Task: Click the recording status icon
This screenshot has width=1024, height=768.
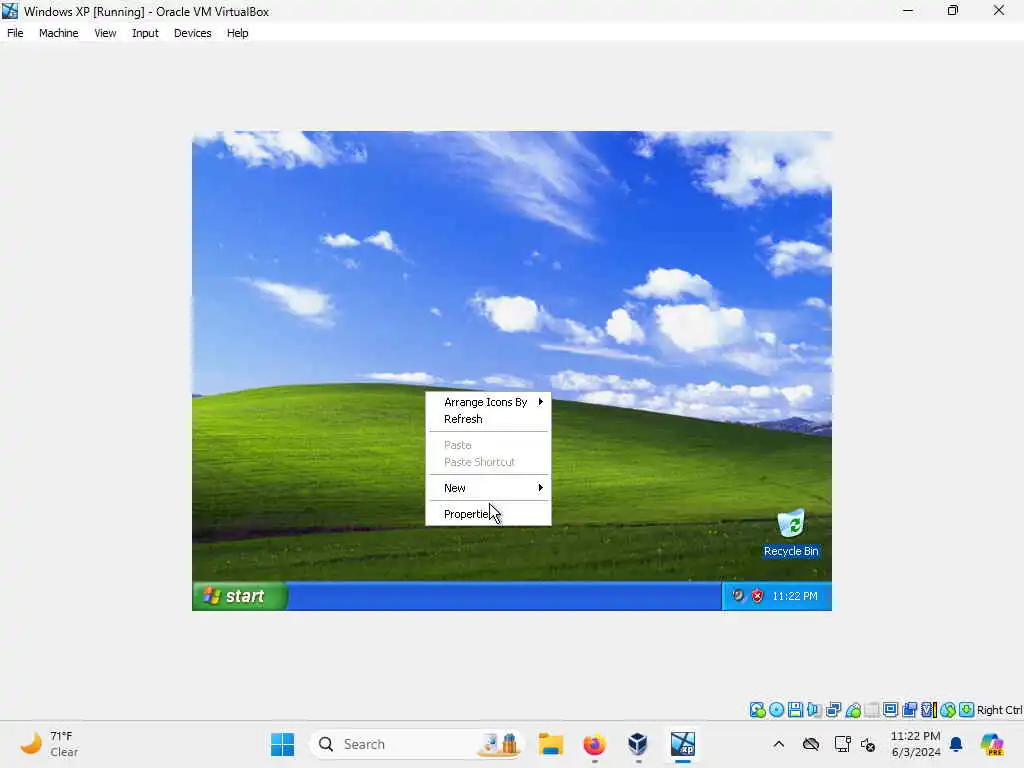Action: [x=909, y=710]
